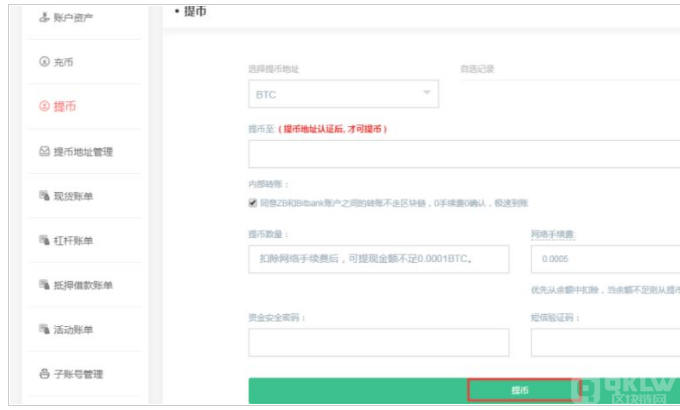Click the 提币 page heading
Screen dimensions: 680x410
coord(195,11)
